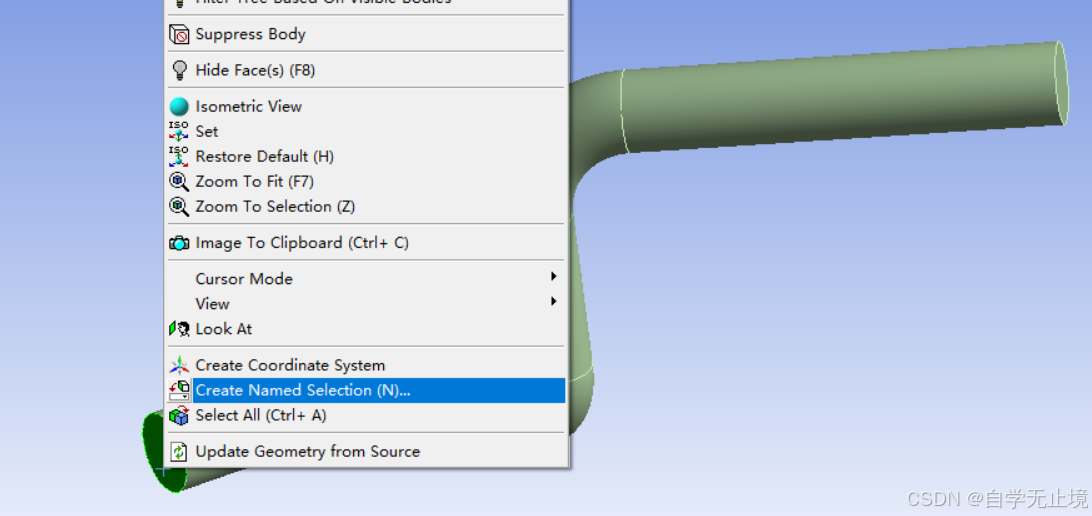
Task: Select Update Geometry from Source
Action: (366, 452)
